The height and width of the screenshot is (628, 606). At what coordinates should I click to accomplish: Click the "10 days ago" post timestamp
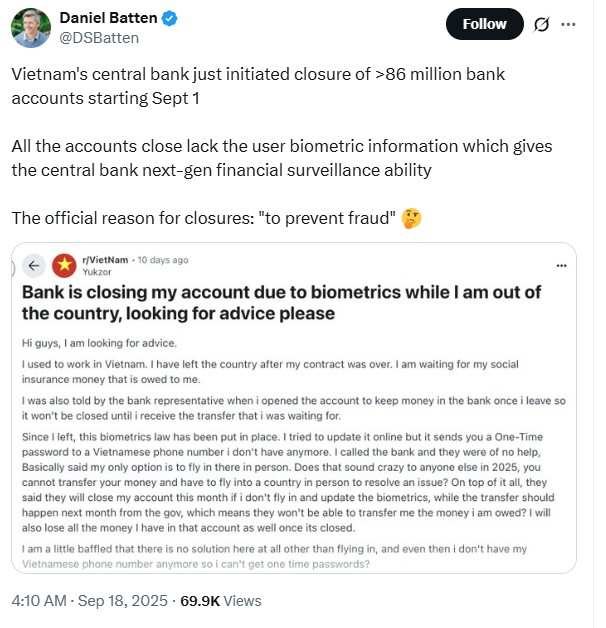(x=163, y=260)
